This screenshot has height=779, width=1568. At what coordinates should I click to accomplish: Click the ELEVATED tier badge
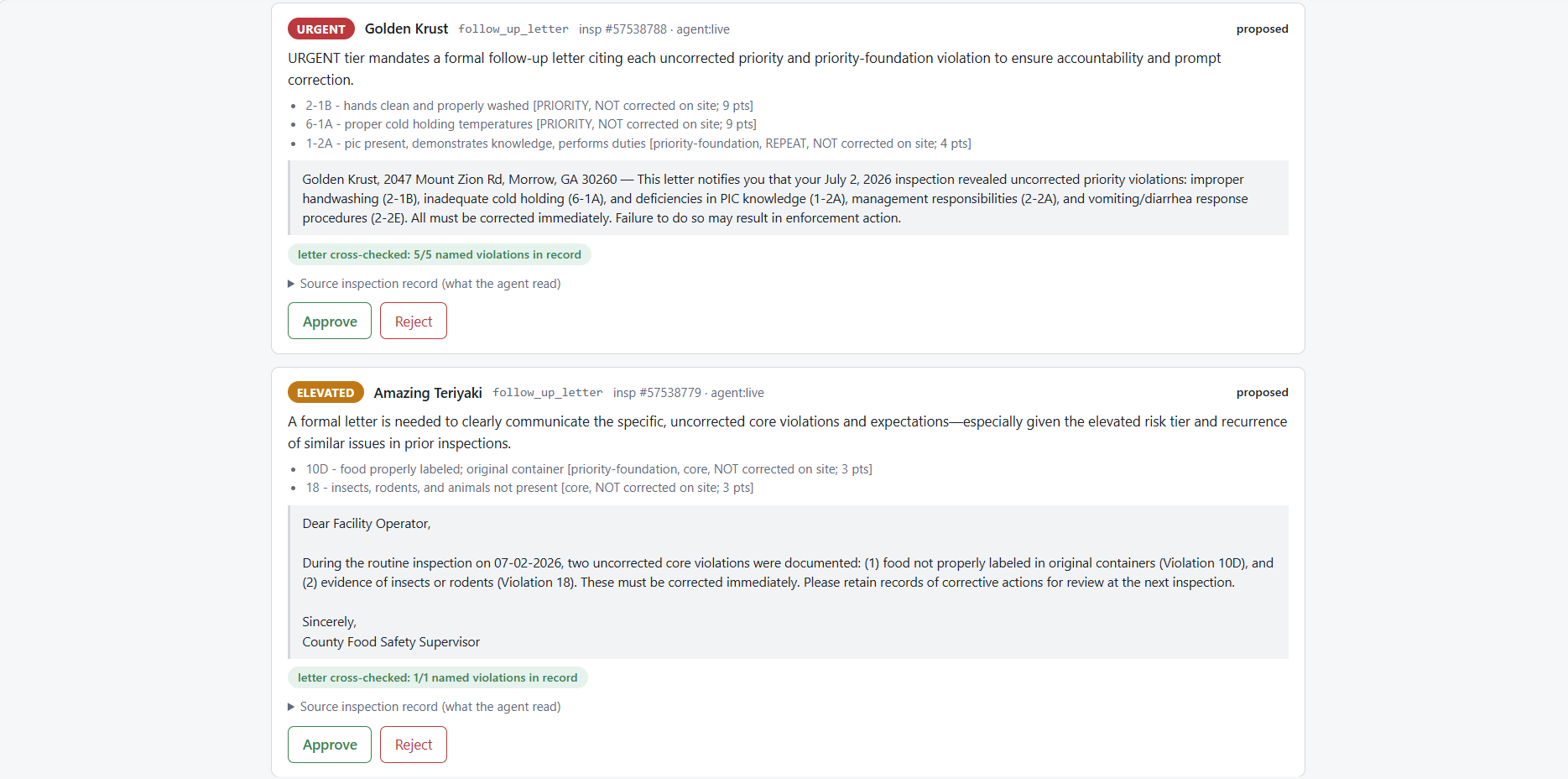pyautogui.click(x=326, y=392)
